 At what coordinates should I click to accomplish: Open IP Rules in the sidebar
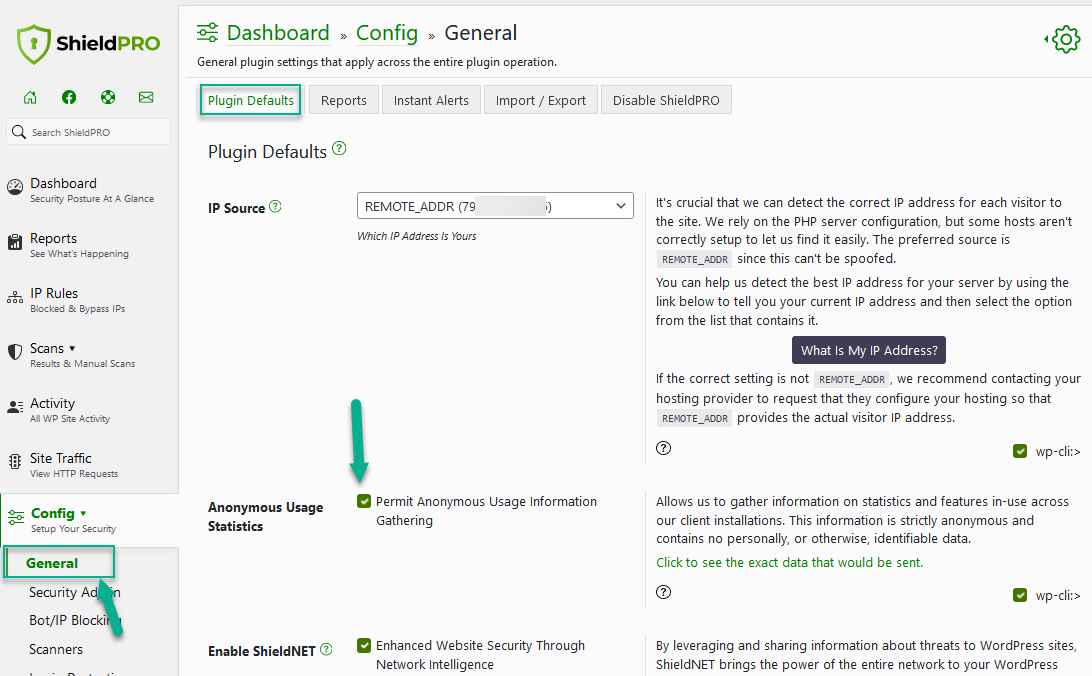(x=54, y=294)
